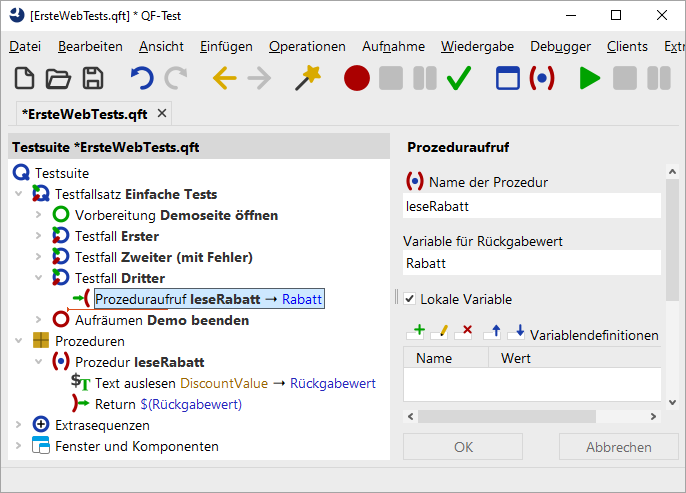The image size is (686, 493).
Task: Click the green checkmark Check recording icon
Action: (459, 78)
